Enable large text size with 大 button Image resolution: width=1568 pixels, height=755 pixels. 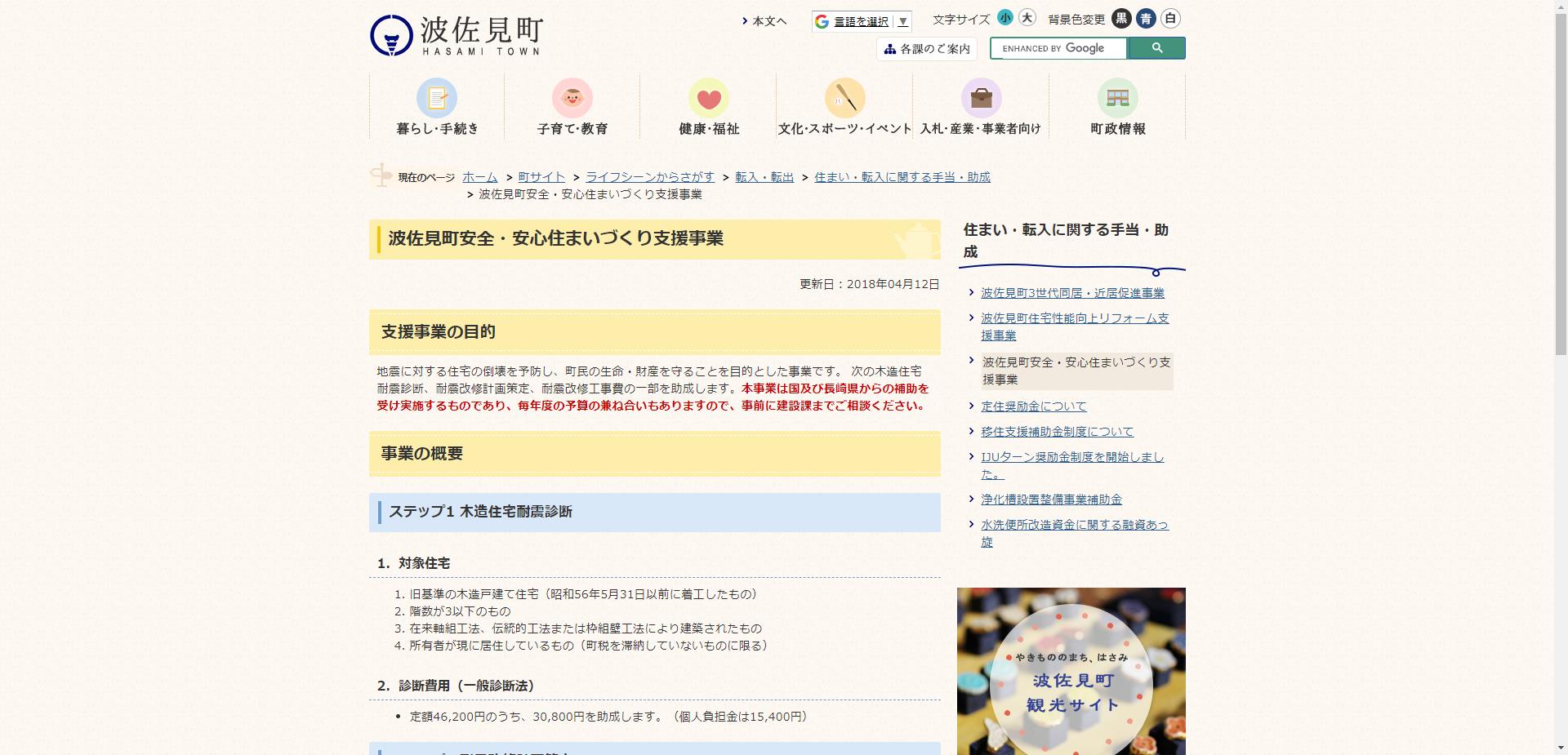[x=1026, y=17]
